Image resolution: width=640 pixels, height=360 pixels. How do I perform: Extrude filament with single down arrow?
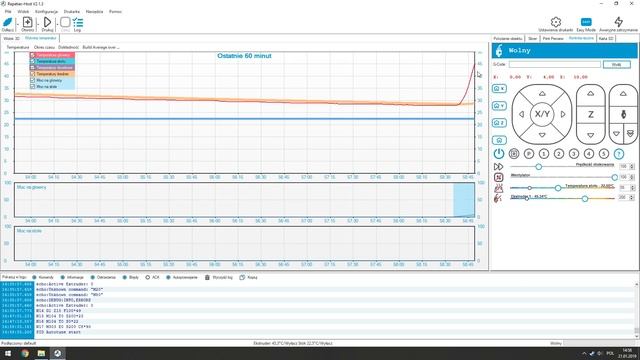point(616,134)
